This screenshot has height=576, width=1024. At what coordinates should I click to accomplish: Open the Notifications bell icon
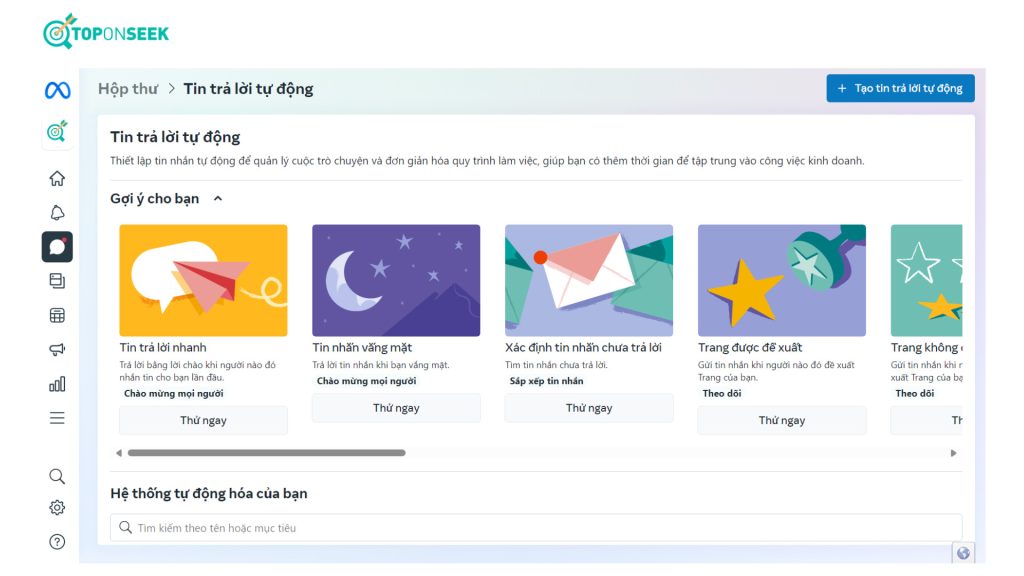point(57,212)
